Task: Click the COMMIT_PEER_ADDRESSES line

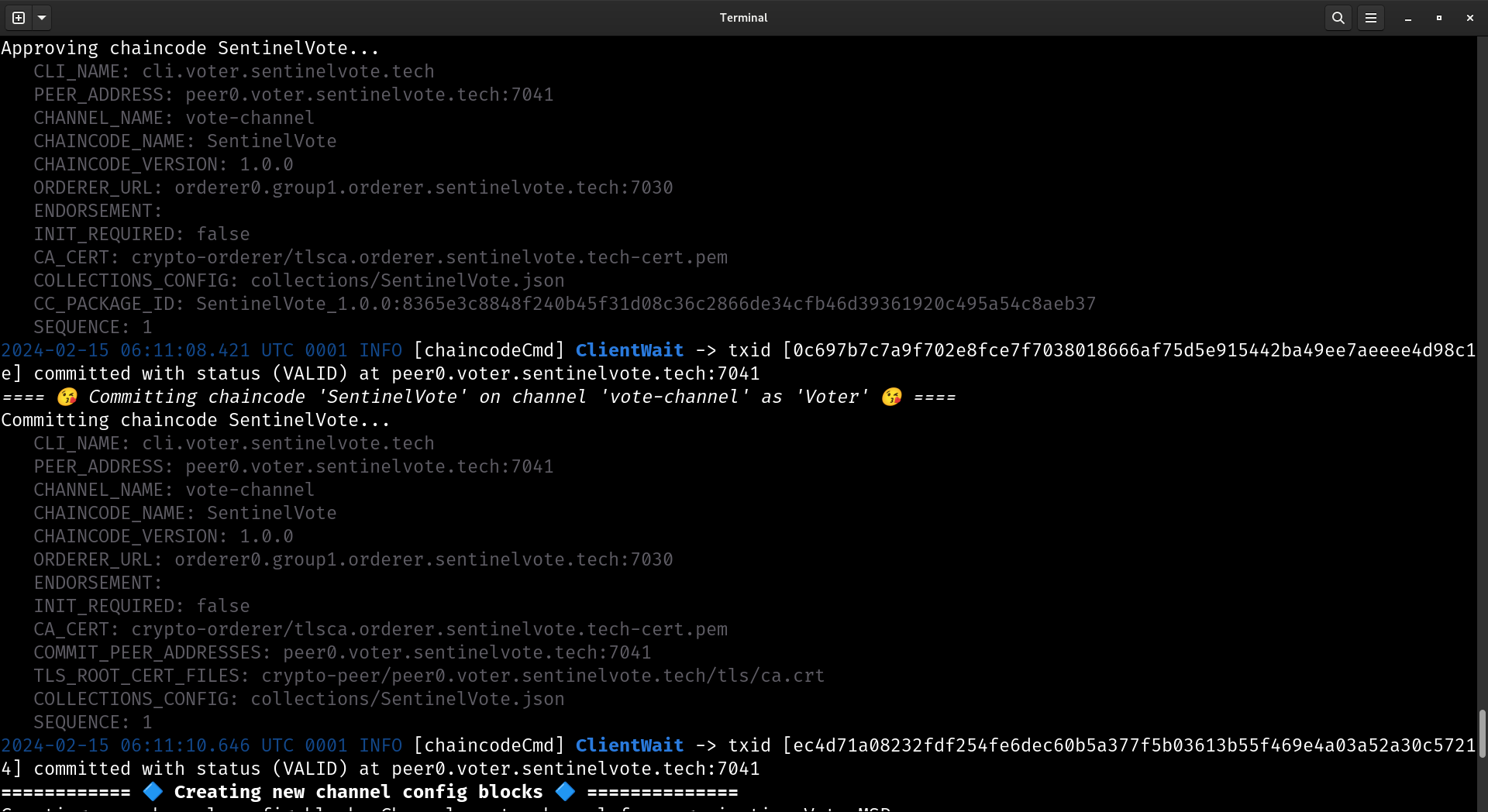Action: click(x=343, y=652)
